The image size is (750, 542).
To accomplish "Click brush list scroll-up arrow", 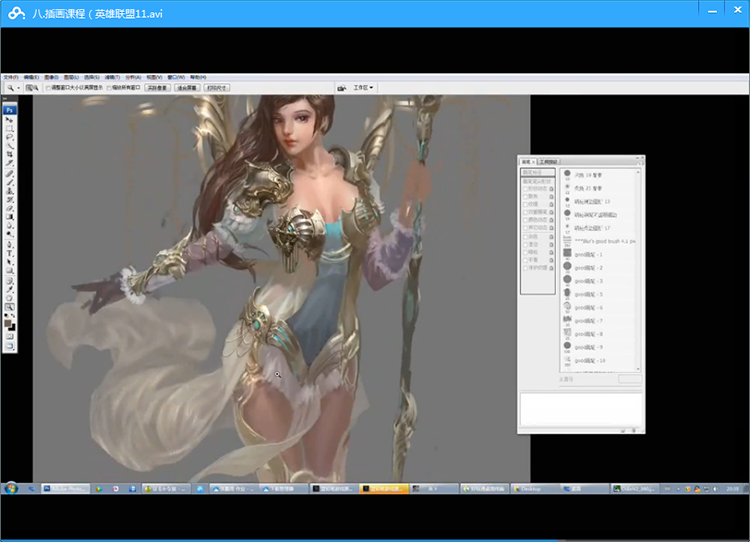I will 638,172.
